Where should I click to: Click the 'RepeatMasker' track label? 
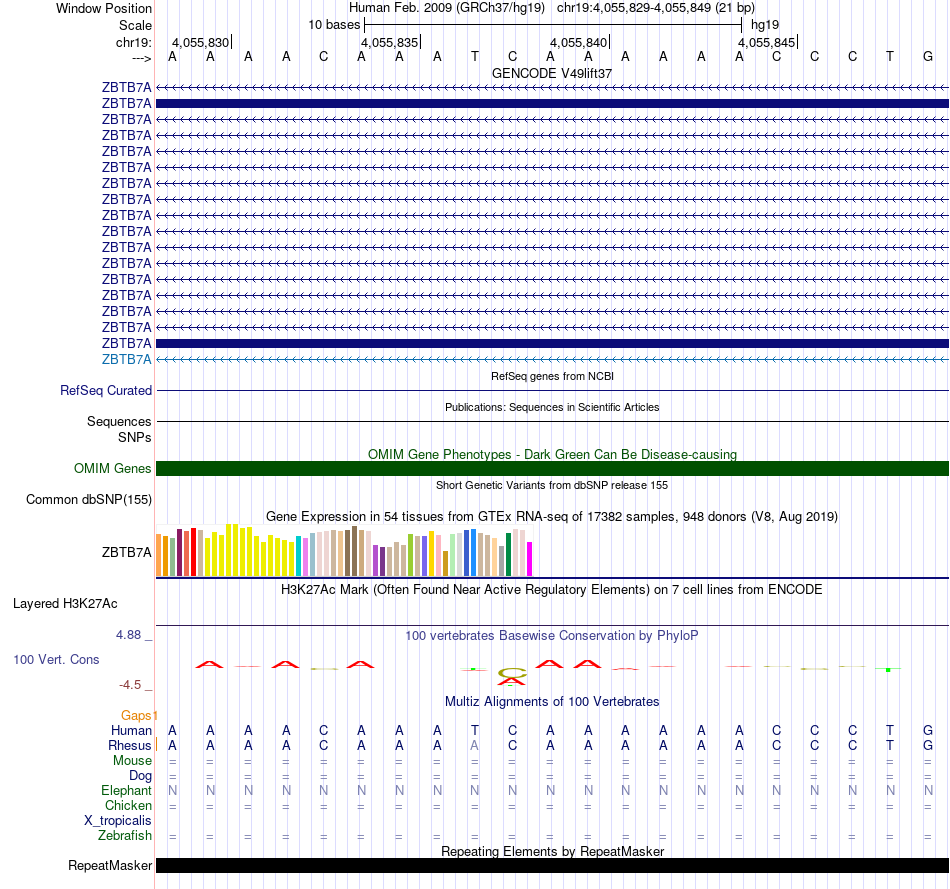pos(110,865)
